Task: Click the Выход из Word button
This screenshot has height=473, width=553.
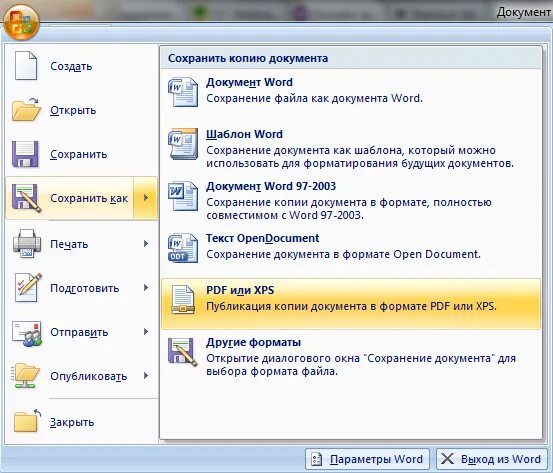Action: (492, 459)
